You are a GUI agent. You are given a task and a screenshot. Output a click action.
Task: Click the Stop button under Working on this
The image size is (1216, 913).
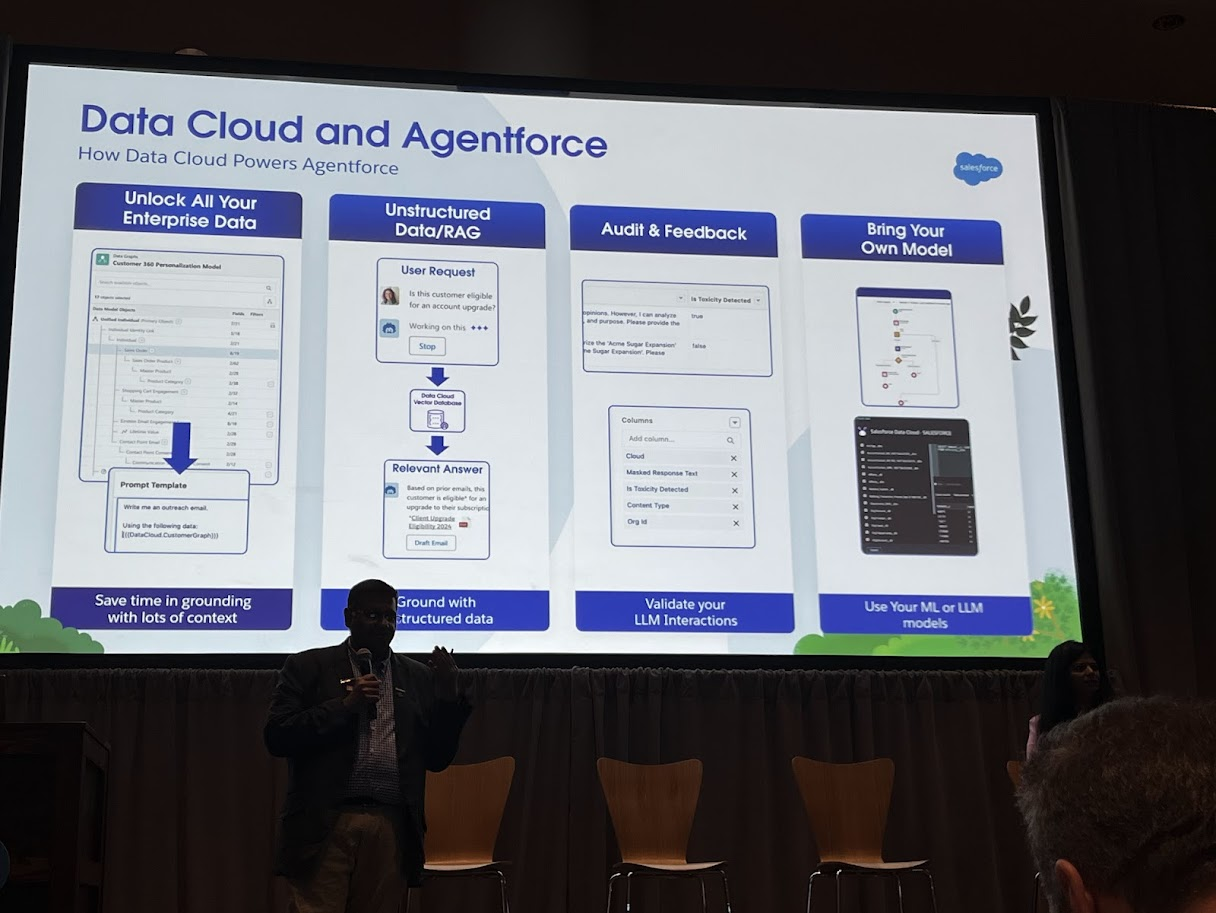427,346
